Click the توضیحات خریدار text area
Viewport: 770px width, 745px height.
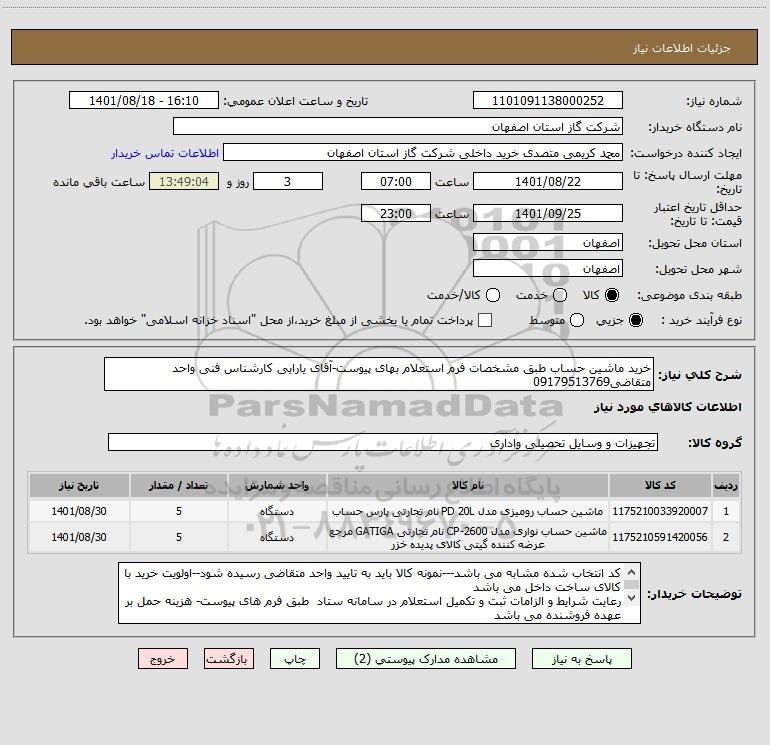[x=379, y=593]
